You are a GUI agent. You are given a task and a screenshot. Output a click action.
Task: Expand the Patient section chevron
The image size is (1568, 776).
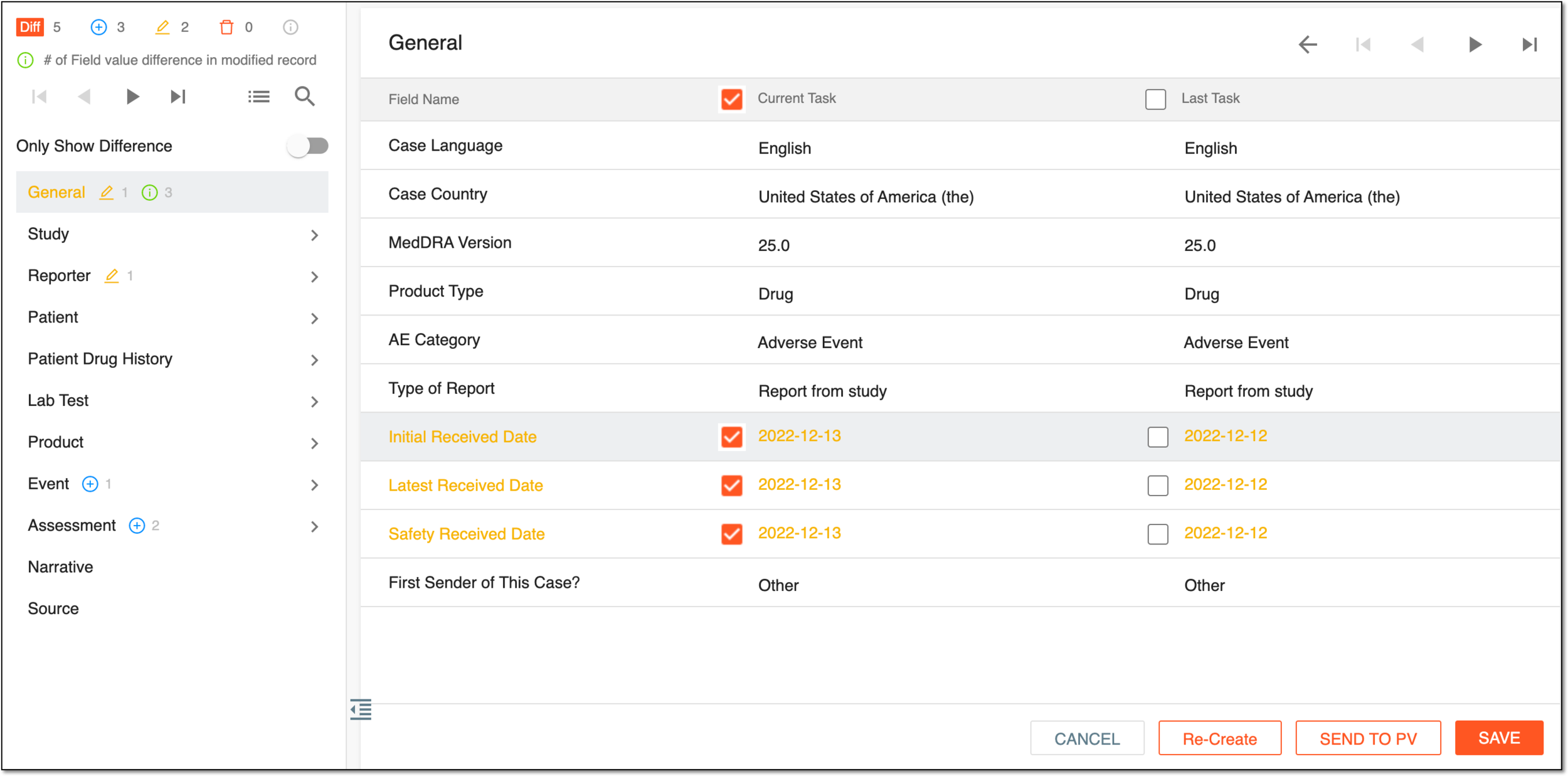click(315, 319)
